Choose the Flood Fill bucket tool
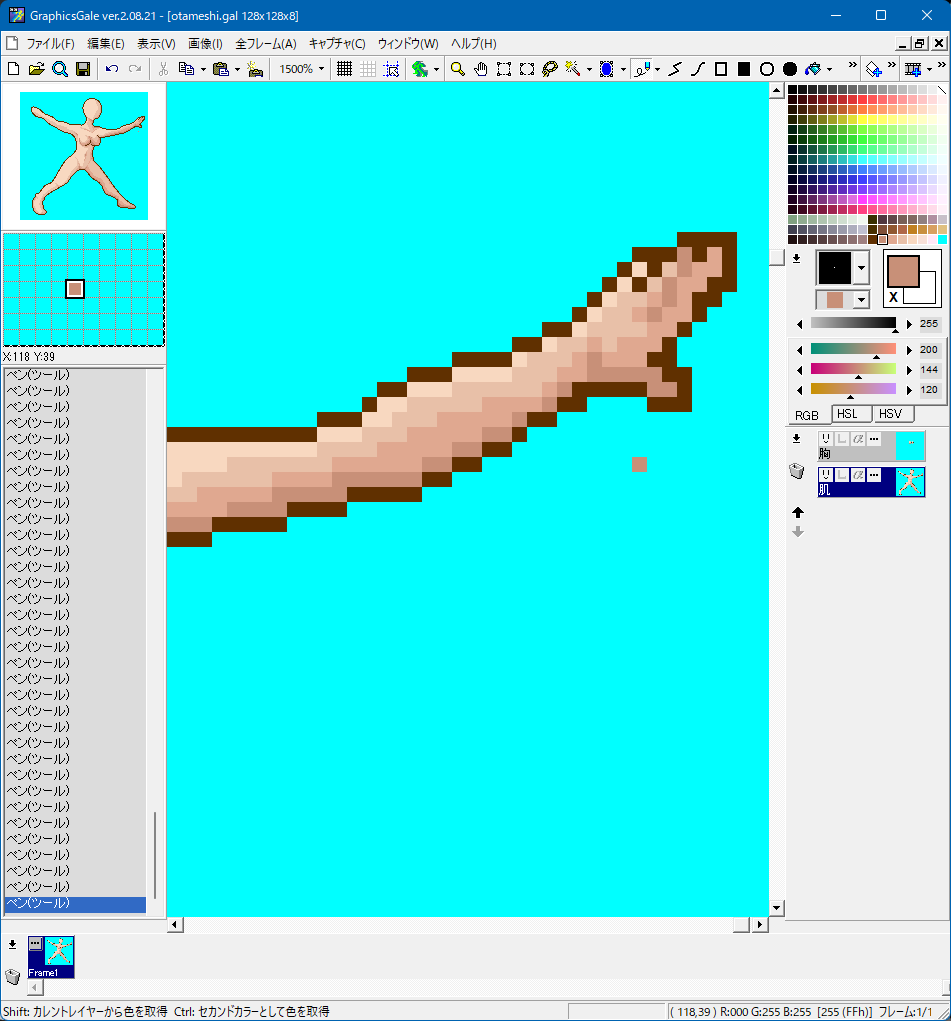Screen dimensions: 951x1021 click(x=813, y=69)
